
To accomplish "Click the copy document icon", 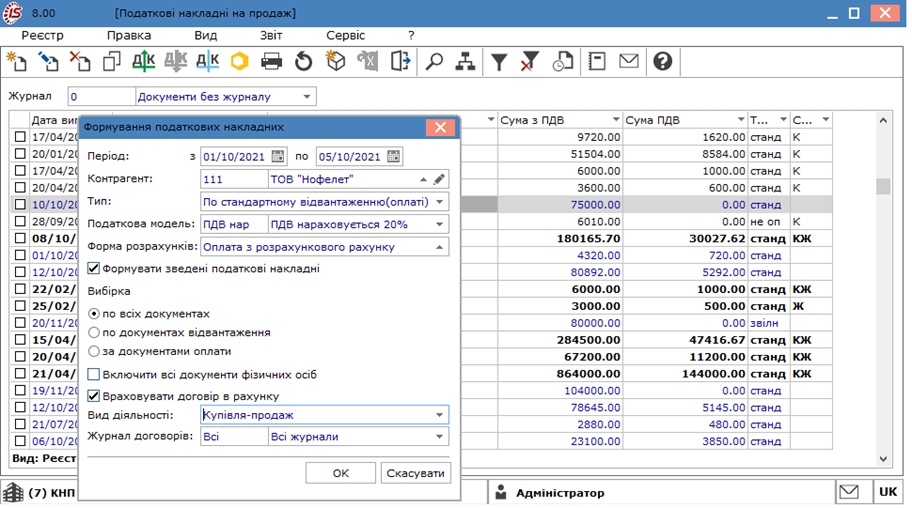I will click(x=112, y=61).
